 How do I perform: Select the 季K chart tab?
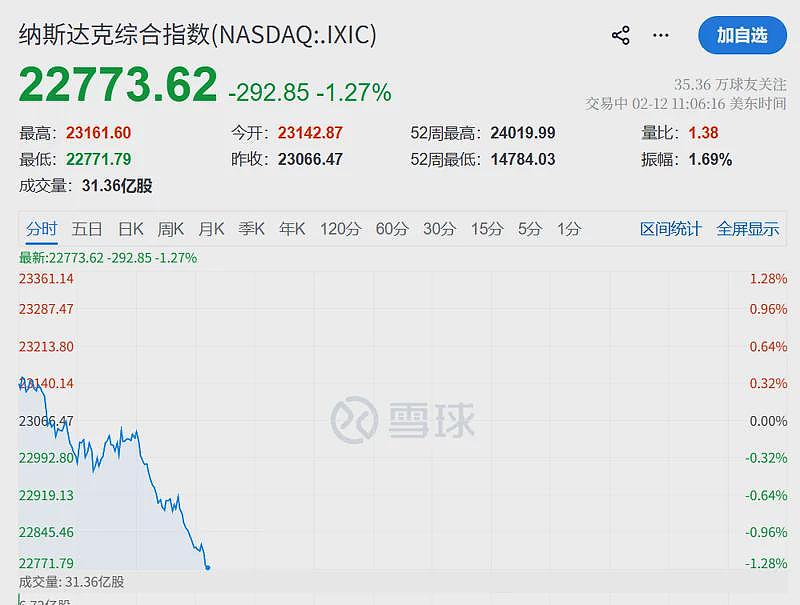[x=252, y=229]
